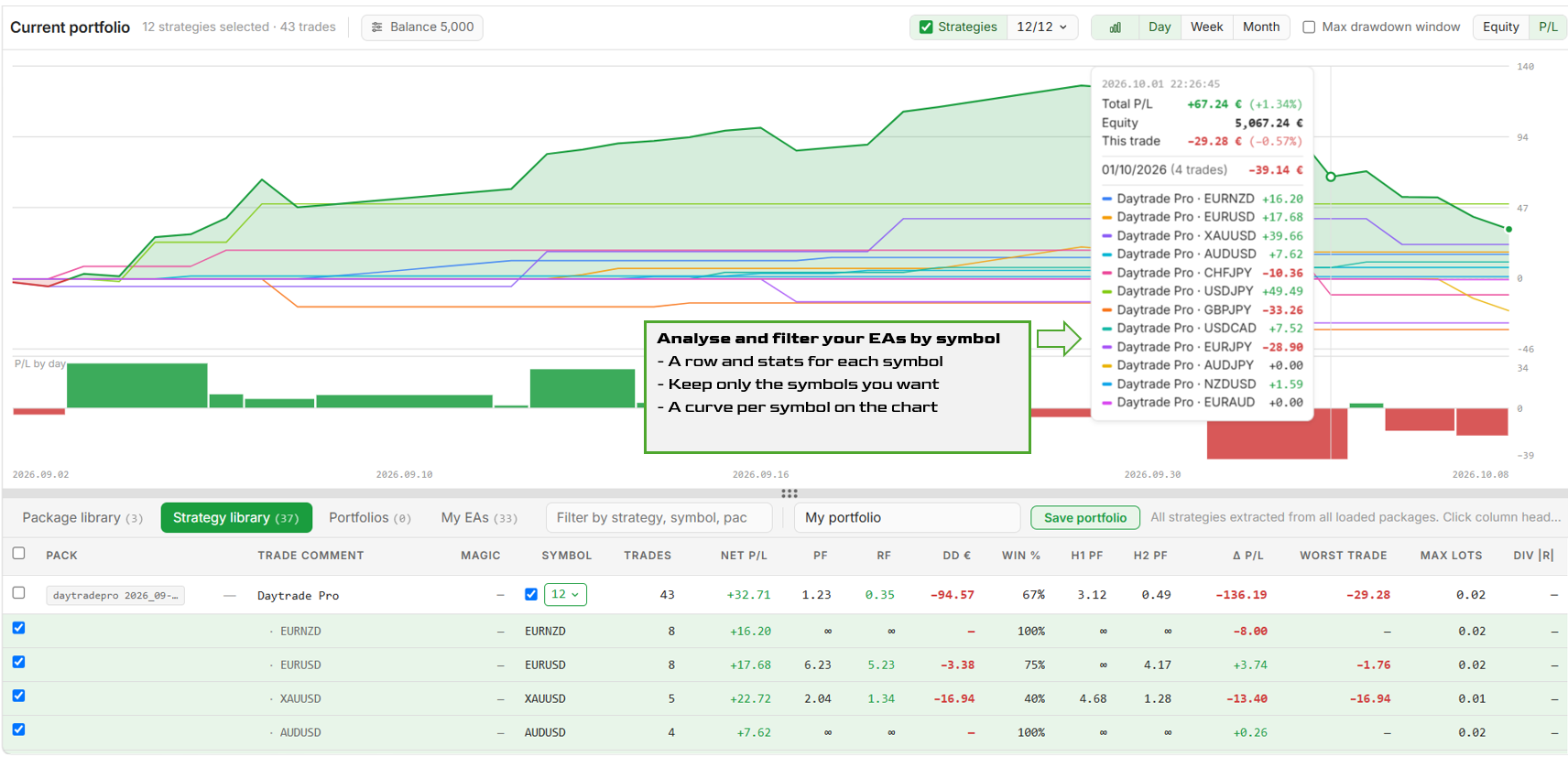Expand the 12 symbols dropdown

tap(565, 594)
